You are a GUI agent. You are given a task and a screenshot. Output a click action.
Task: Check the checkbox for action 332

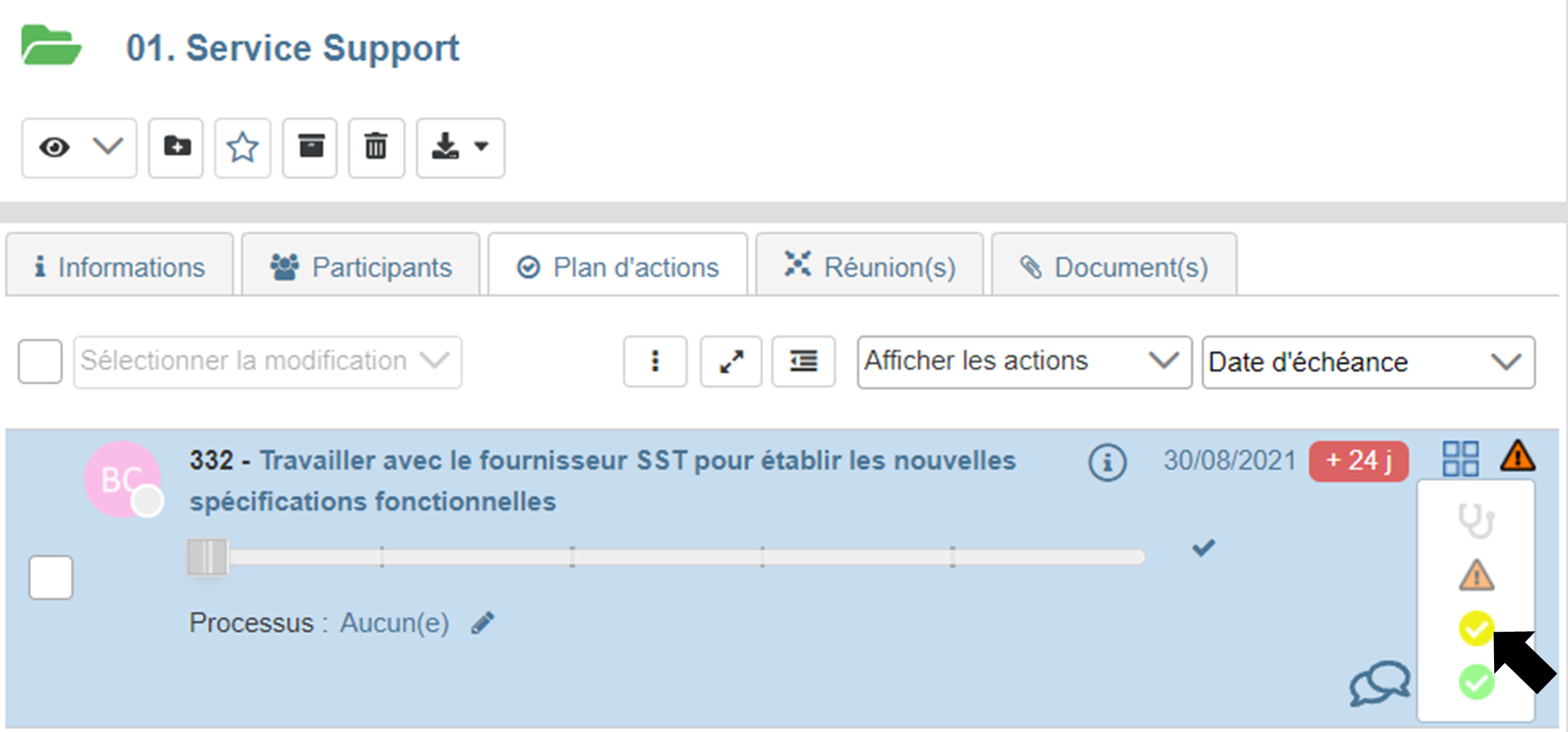coord(51,577)
